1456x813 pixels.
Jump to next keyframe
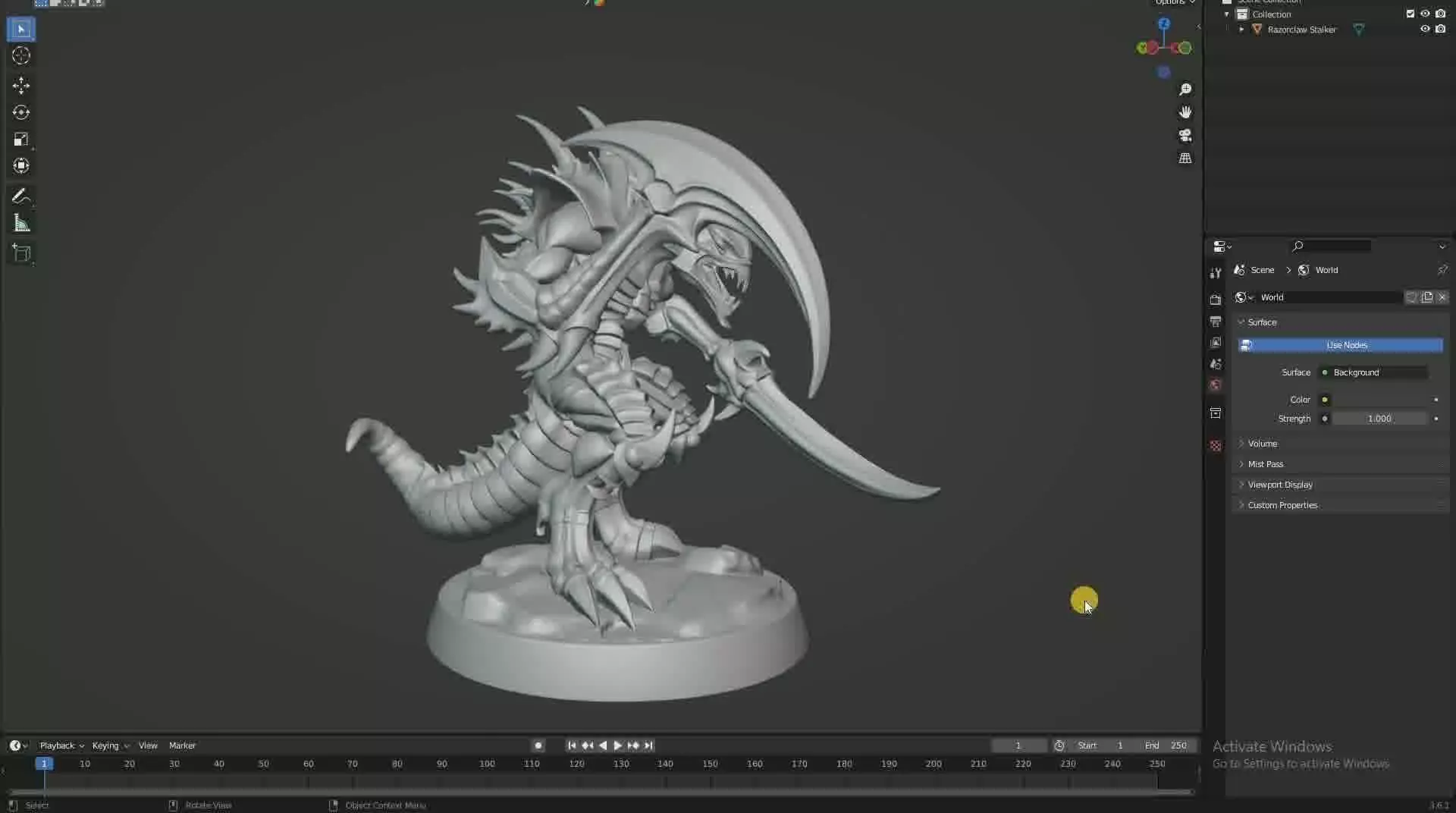click(633, 746)
